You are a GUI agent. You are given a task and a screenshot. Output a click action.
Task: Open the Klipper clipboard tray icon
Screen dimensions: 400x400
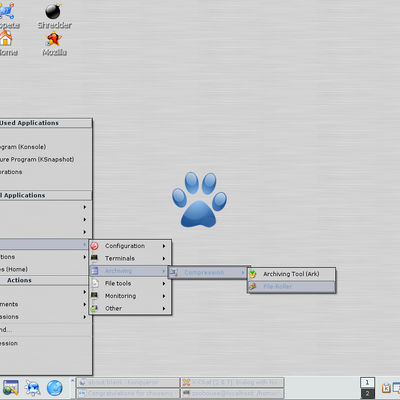(386, 388)
